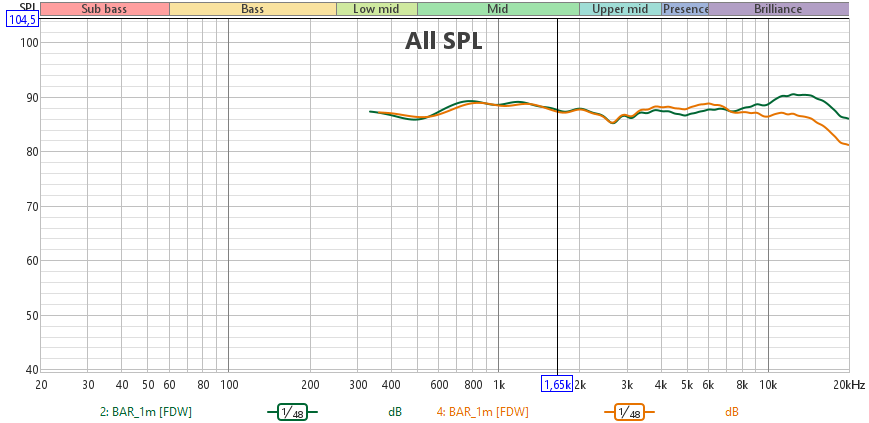Select the Presence frequency band
Image resolution: width=869 pixels, height=423 pixels.
click(685, 9)
